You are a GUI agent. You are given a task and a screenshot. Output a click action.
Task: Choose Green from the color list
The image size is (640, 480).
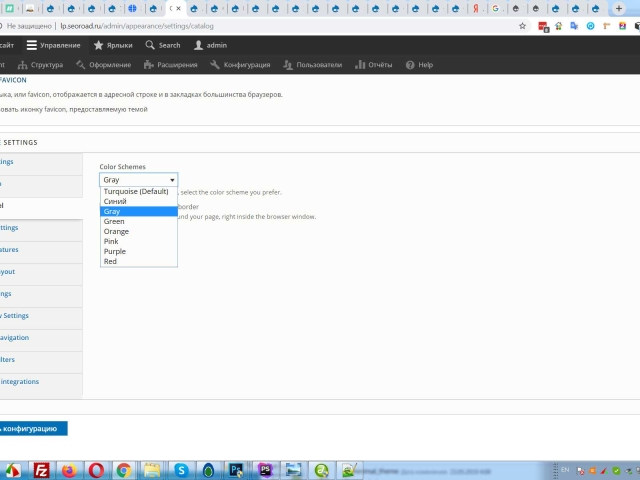click(x=114, y=221)
